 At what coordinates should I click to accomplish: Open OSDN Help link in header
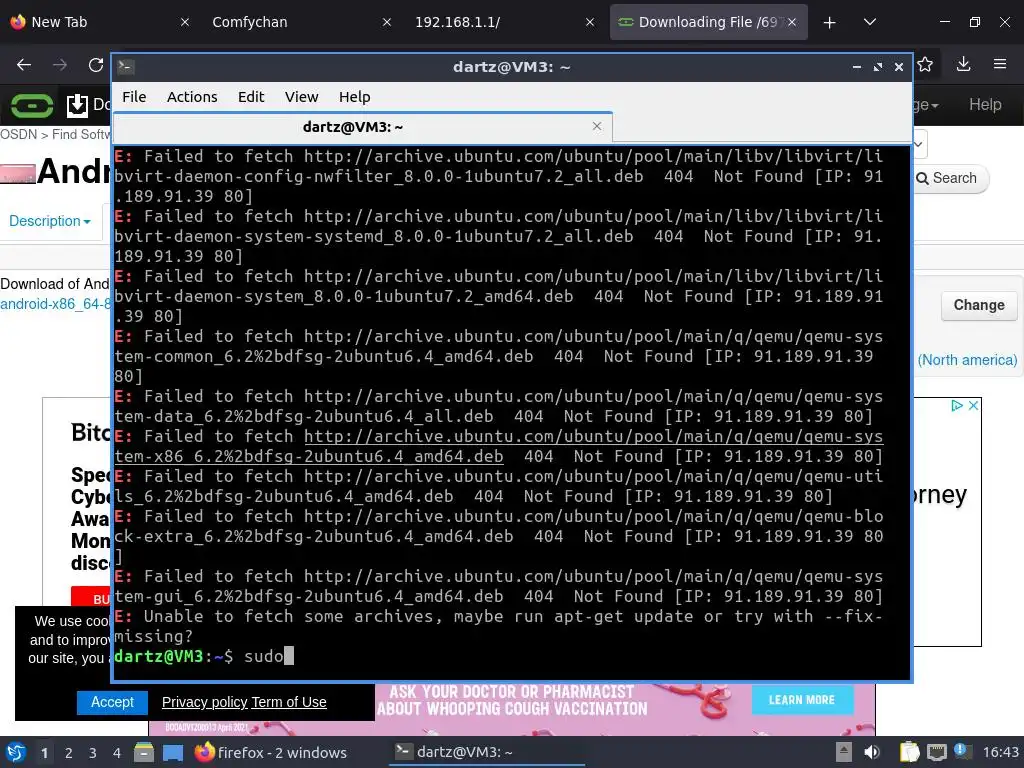[985, 104]
